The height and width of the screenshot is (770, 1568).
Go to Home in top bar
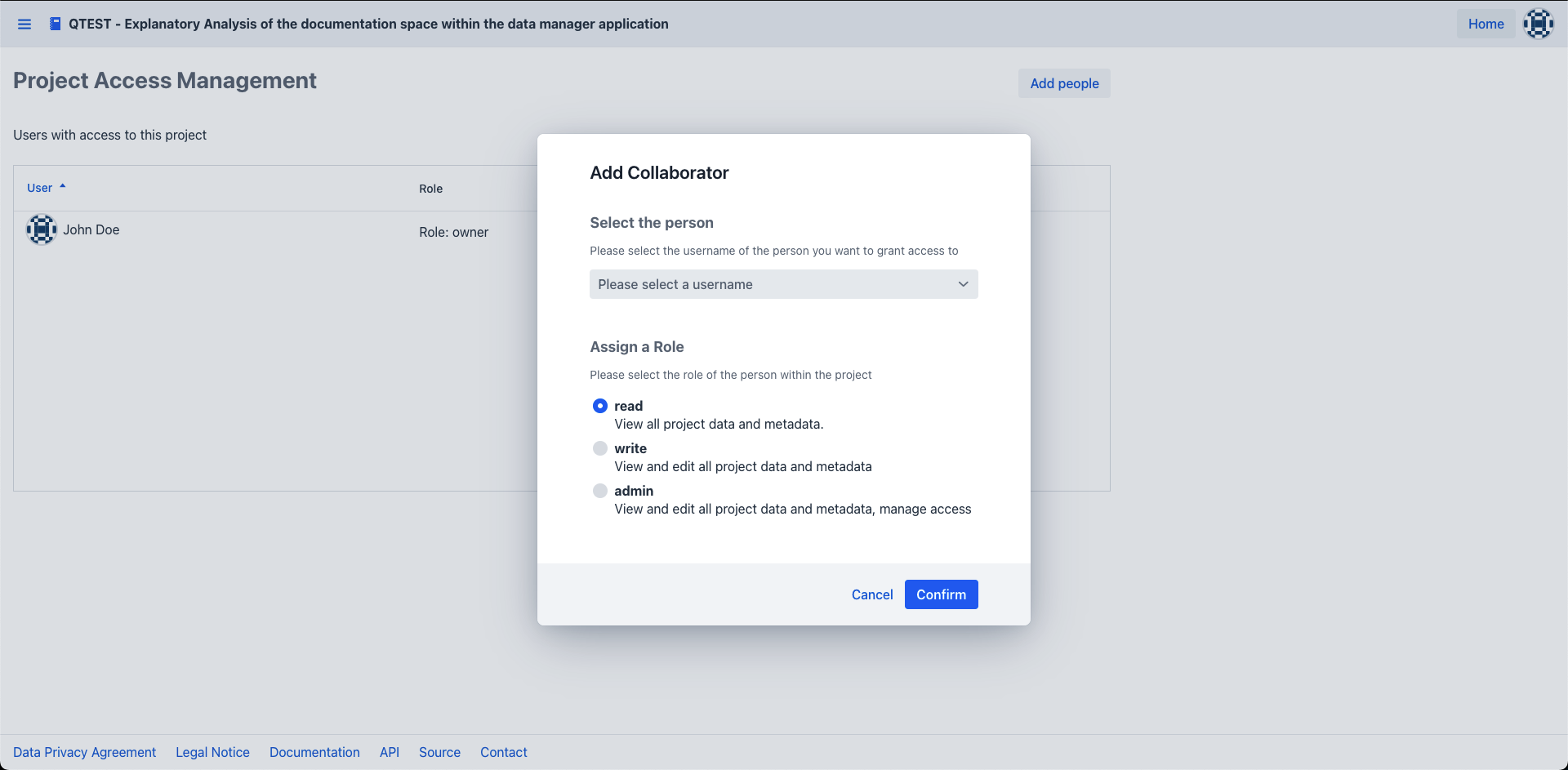1486,24
